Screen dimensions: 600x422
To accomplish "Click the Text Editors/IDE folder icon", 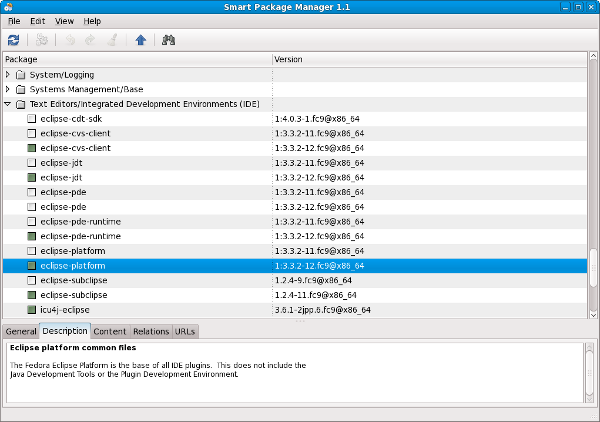I will point(21,104).
